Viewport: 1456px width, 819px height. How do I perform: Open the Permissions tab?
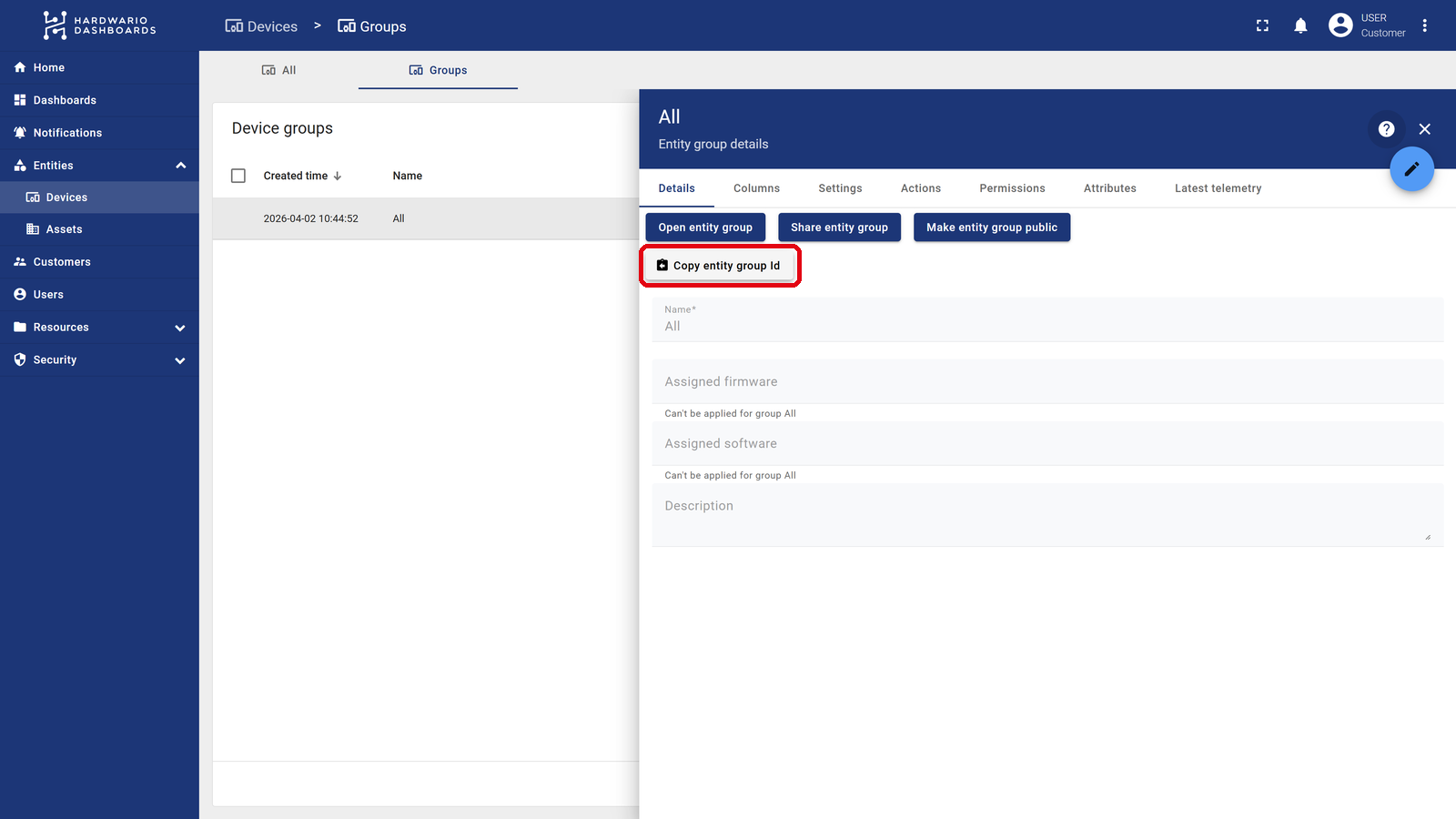1012,188
